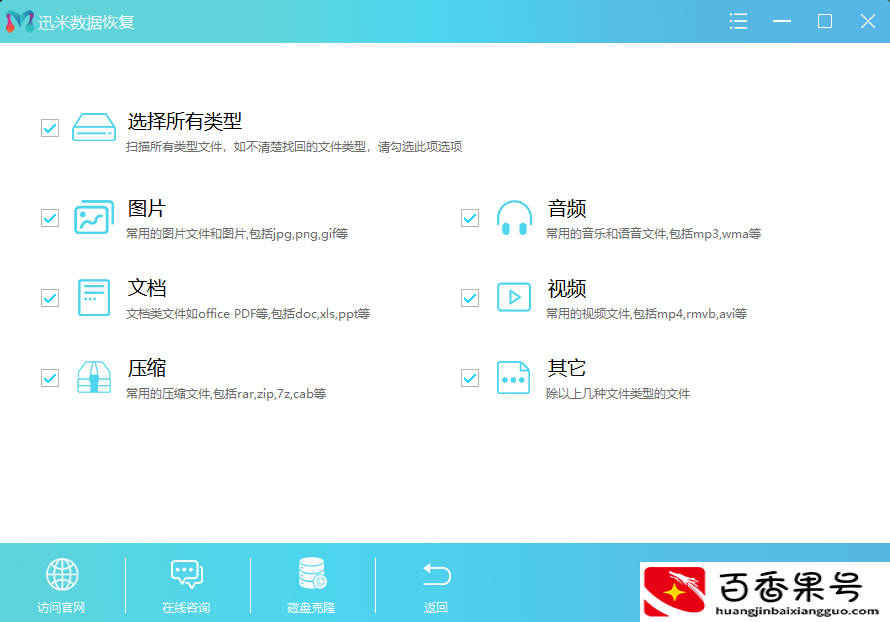Minimize the window
Screen dimensions: 890x622
pos(782,21)
